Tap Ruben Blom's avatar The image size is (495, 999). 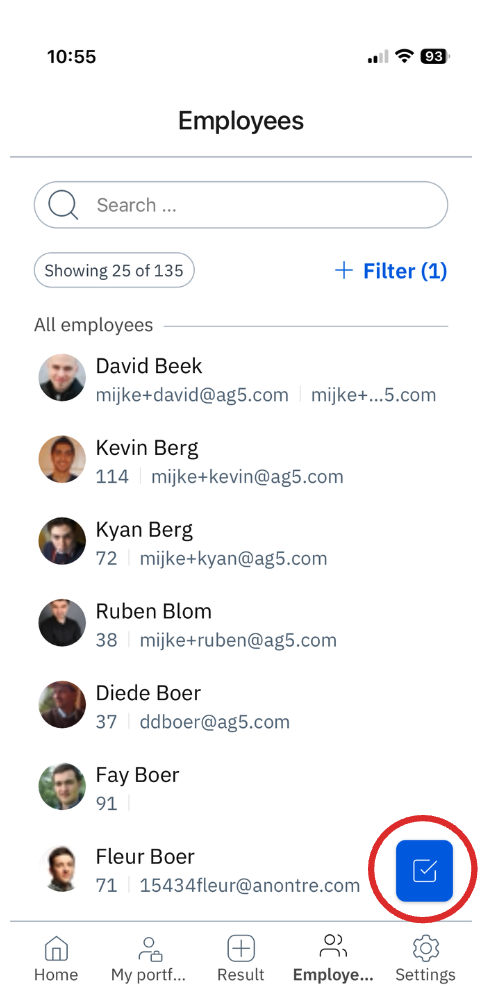[62, 622]
